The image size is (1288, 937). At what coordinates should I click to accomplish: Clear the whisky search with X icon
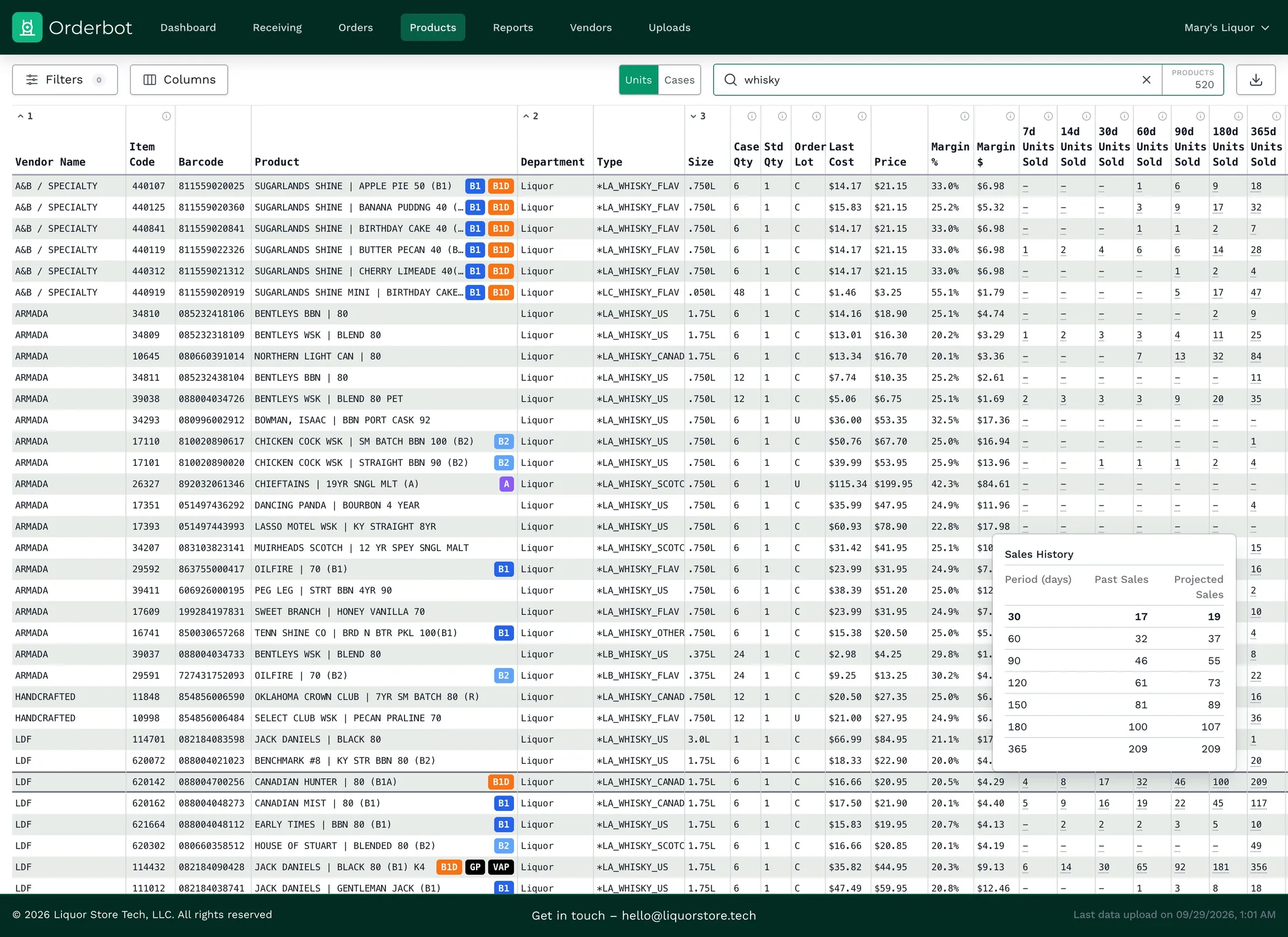1146,80
